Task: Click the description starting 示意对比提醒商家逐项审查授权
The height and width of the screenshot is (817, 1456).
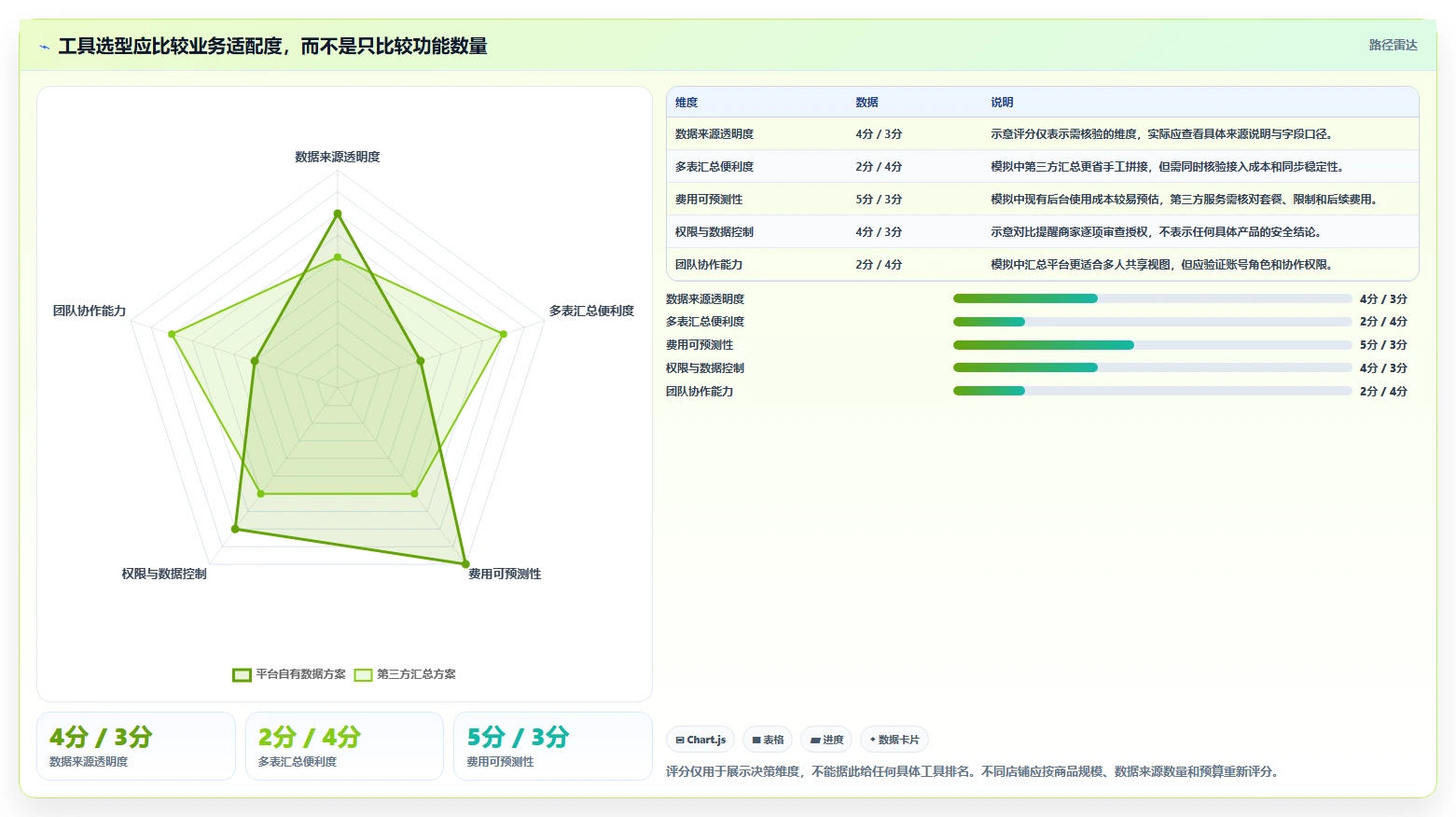Action: point(1158,232)
